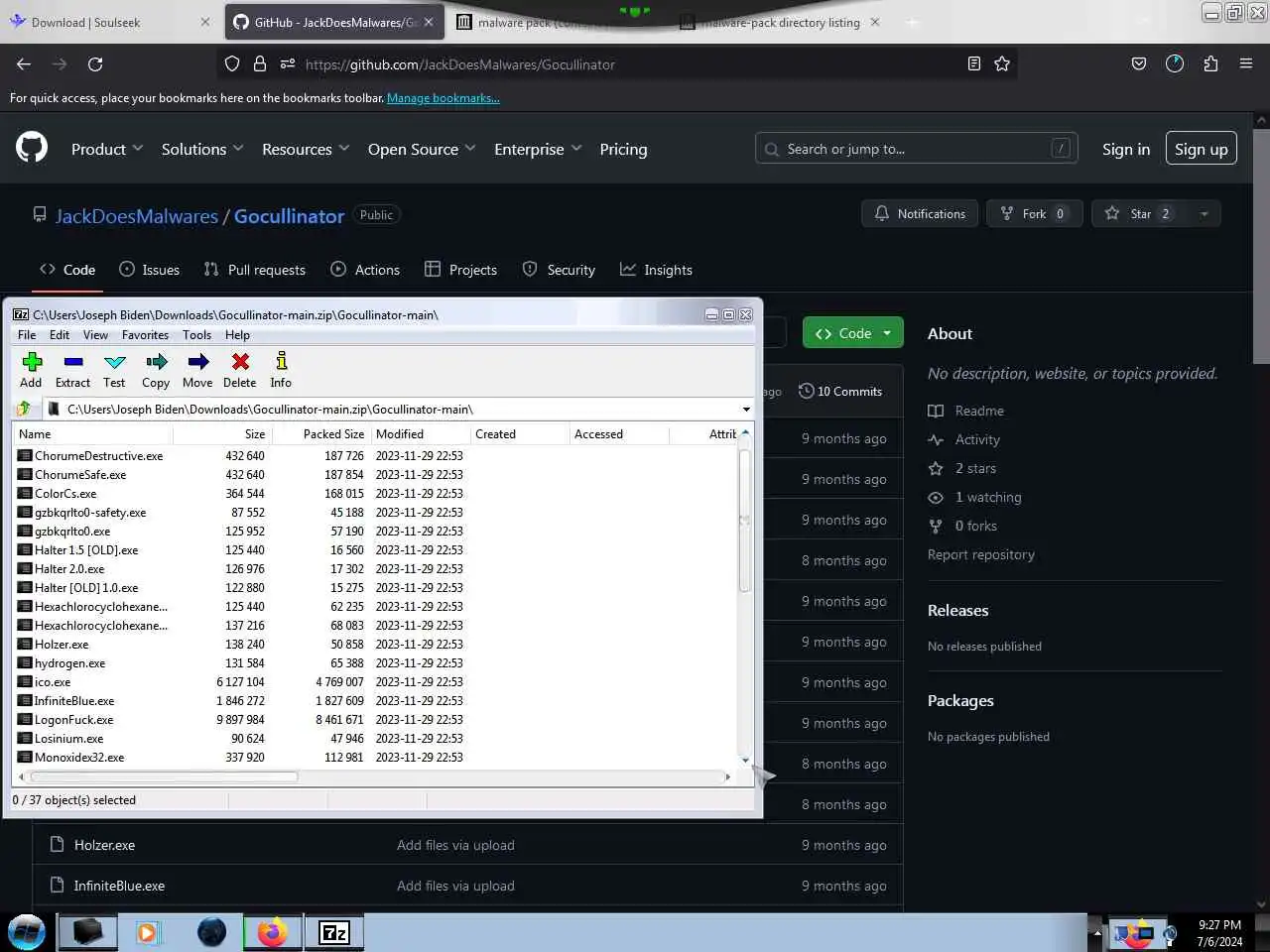Image resolution: width=1270 pixels, height=952 pixels.
Task: Expand the Product menu on GitHub
Action: pyautogui.click(x=107, y=149)
